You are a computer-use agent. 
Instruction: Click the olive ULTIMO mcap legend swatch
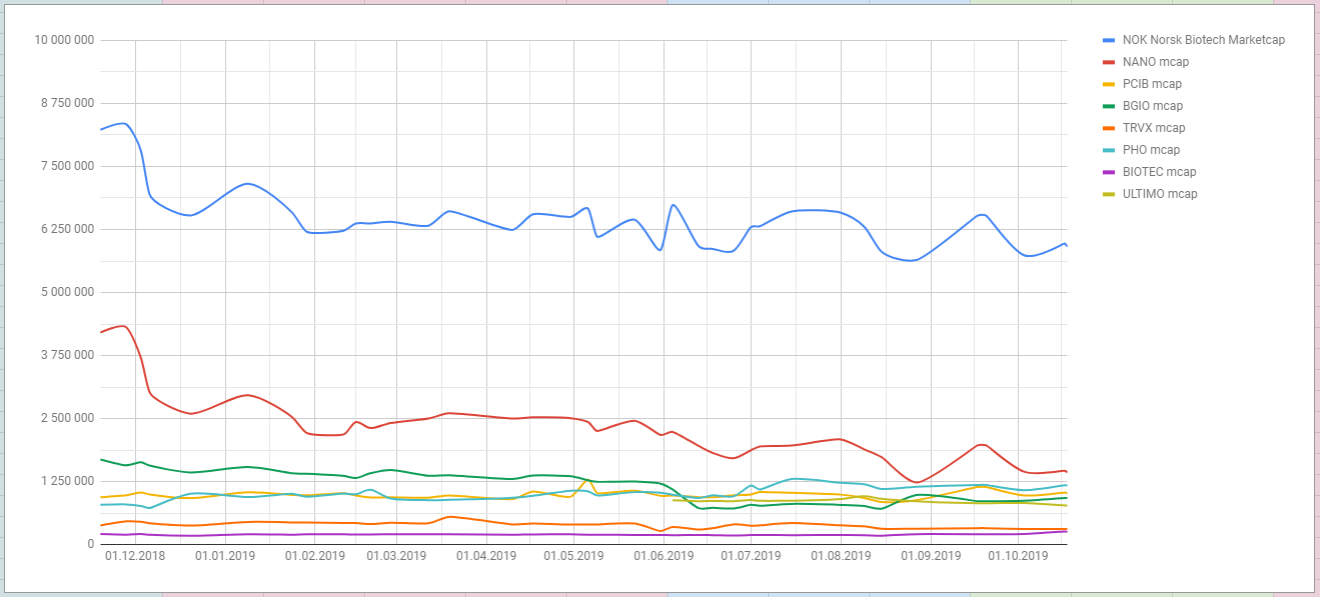[1108, 194]
